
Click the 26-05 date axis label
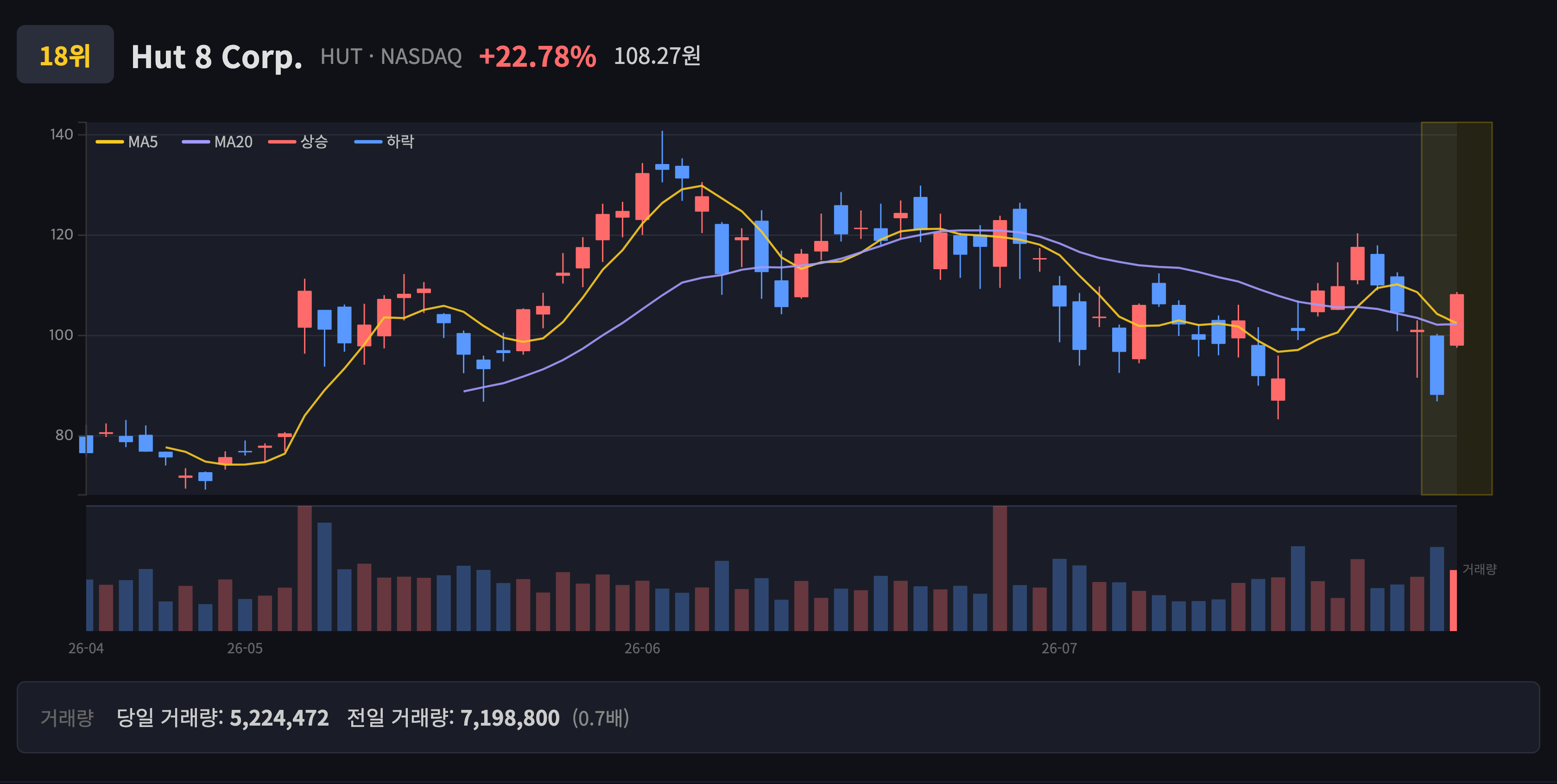245,649
